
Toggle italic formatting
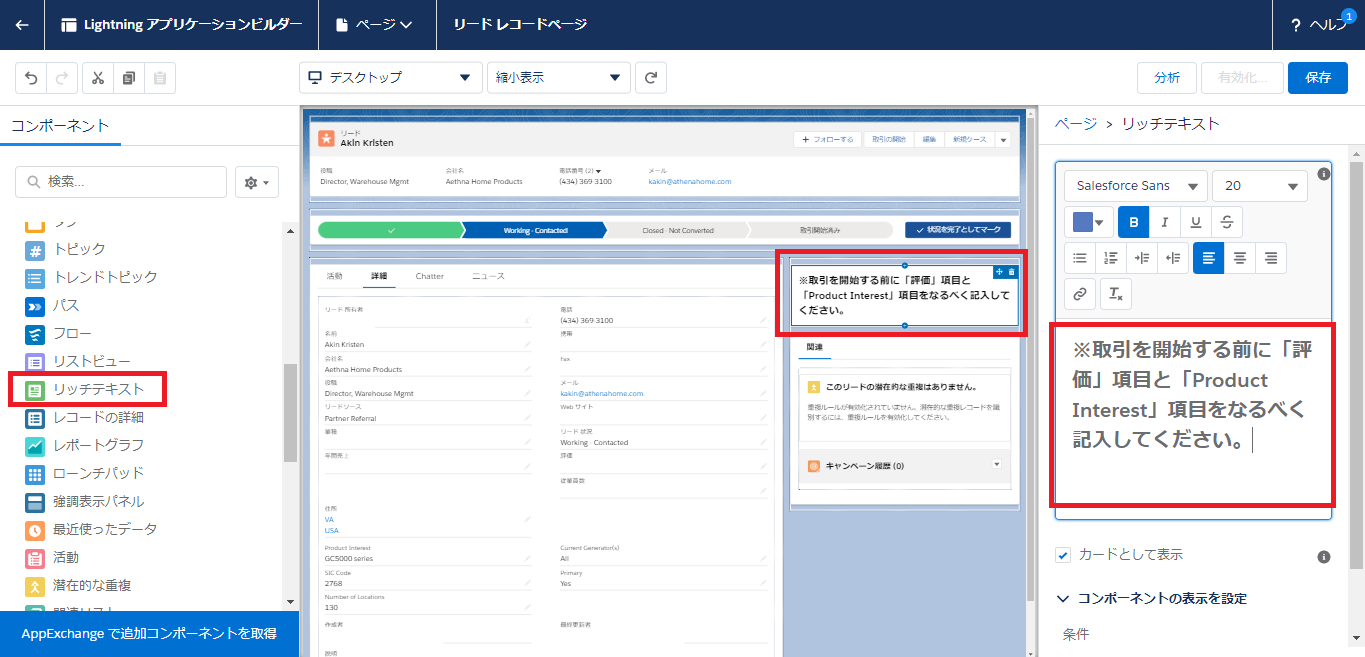click(x=1164, y=222)
